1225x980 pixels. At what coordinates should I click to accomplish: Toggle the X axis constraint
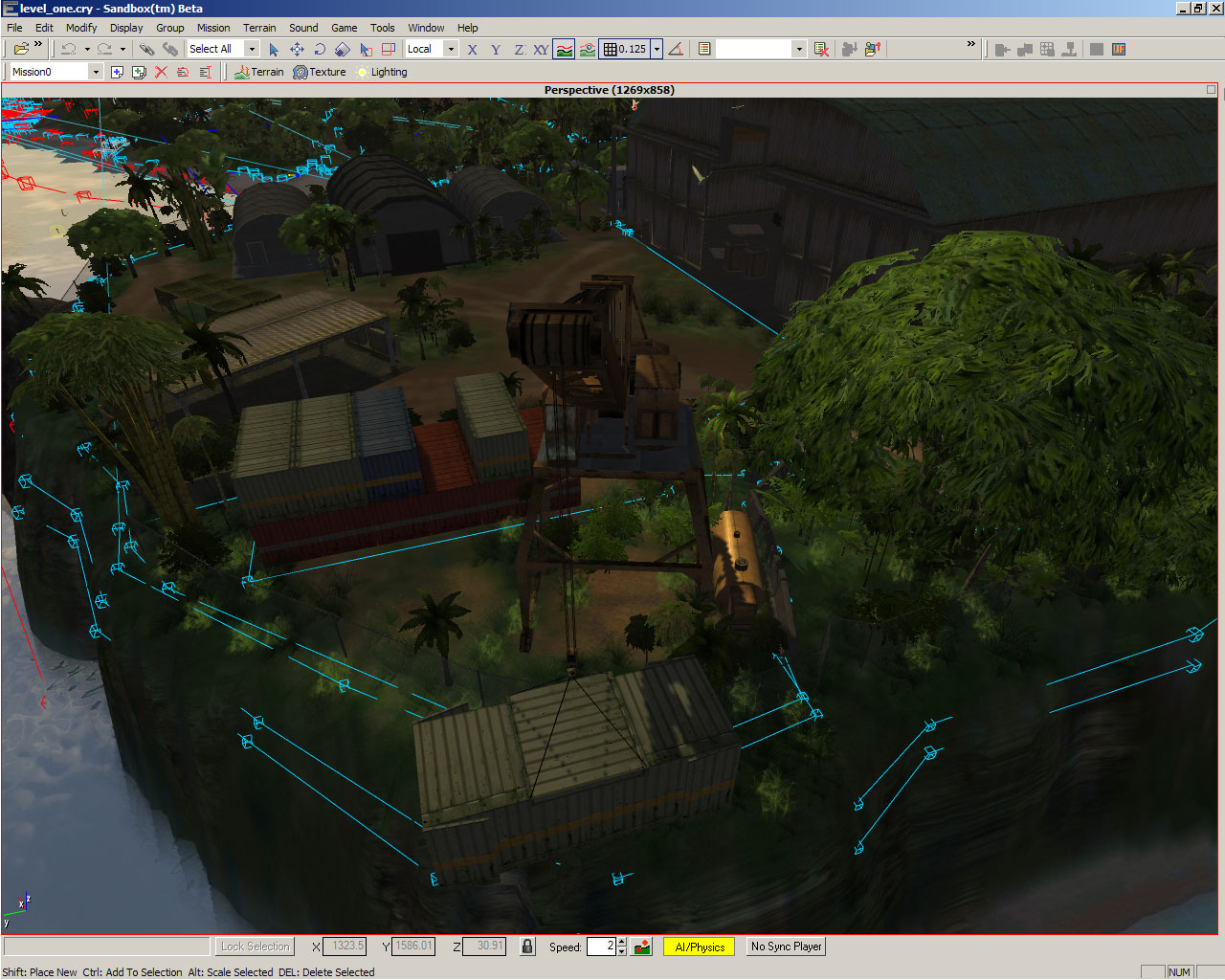(473, 49)
